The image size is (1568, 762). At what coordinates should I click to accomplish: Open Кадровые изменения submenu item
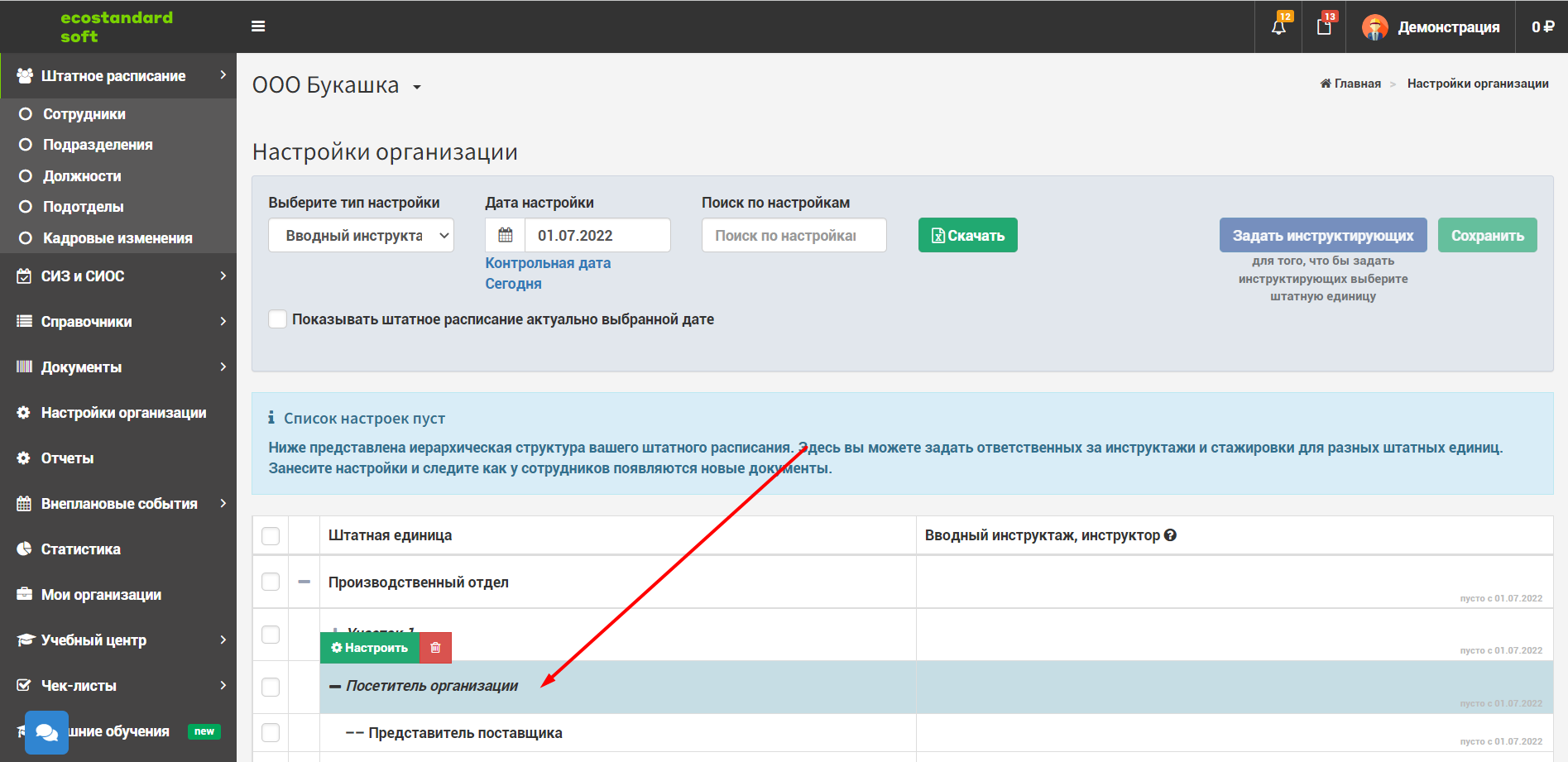(x=117, y=238)
